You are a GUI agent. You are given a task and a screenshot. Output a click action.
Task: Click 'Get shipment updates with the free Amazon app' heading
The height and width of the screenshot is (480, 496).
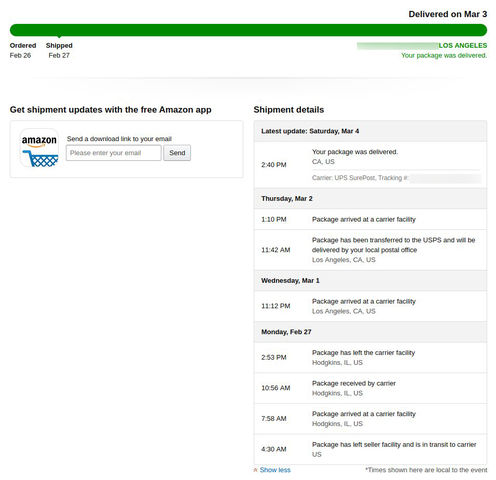(110, 110)
